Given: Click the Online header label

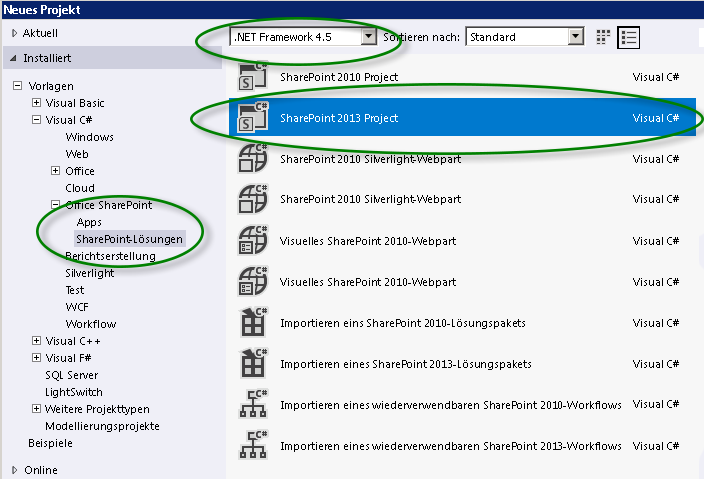Looking at the screenshot, I should [x=41, y=470].
